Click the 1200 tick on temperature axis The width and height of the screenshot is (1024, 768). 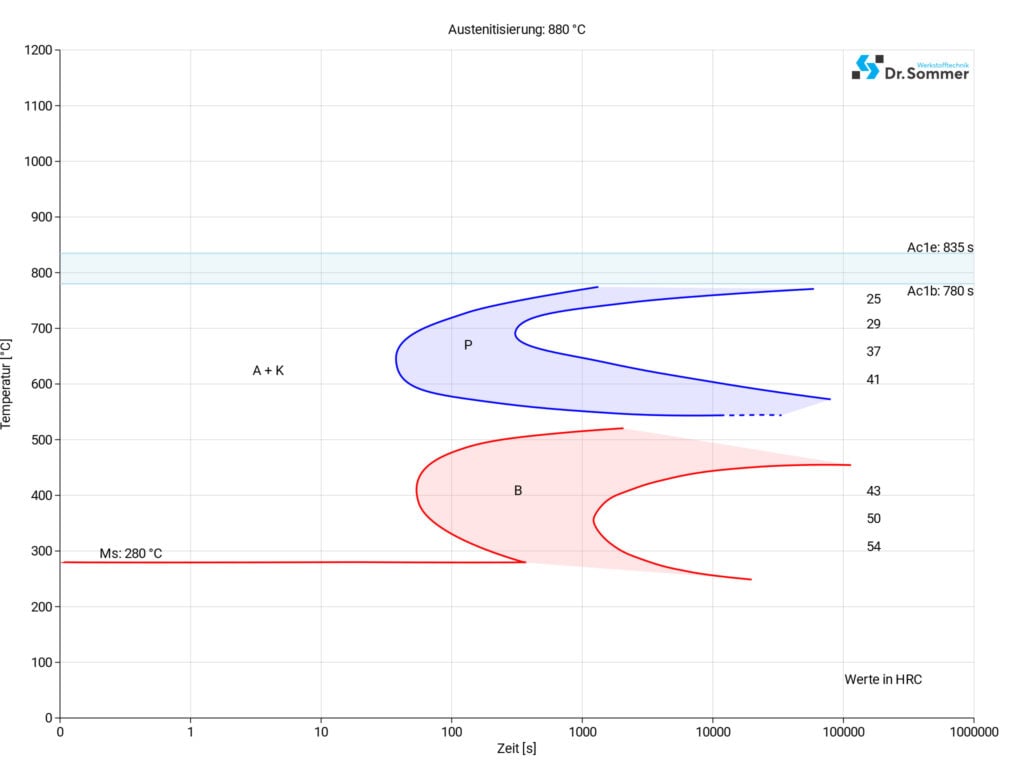click(x=37, y=50)
